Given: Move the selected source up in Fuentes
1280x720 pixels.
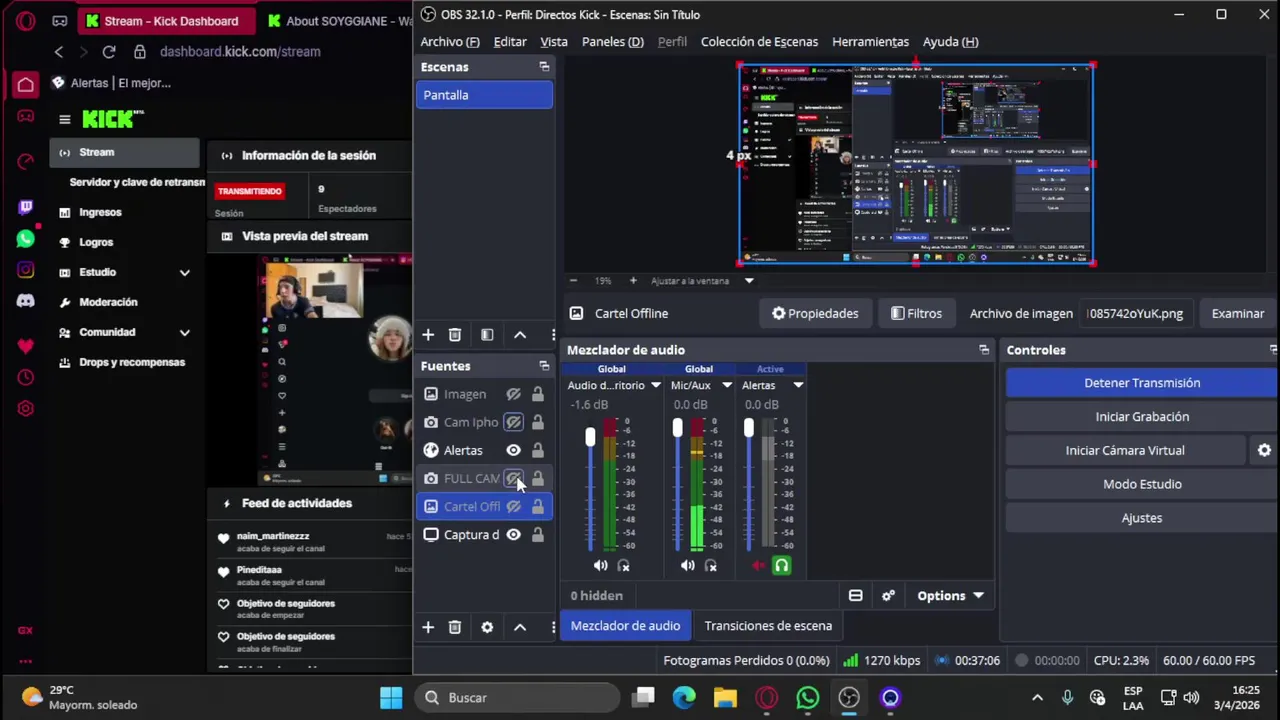Looking at the screenshot, I should tap(520, 627).
